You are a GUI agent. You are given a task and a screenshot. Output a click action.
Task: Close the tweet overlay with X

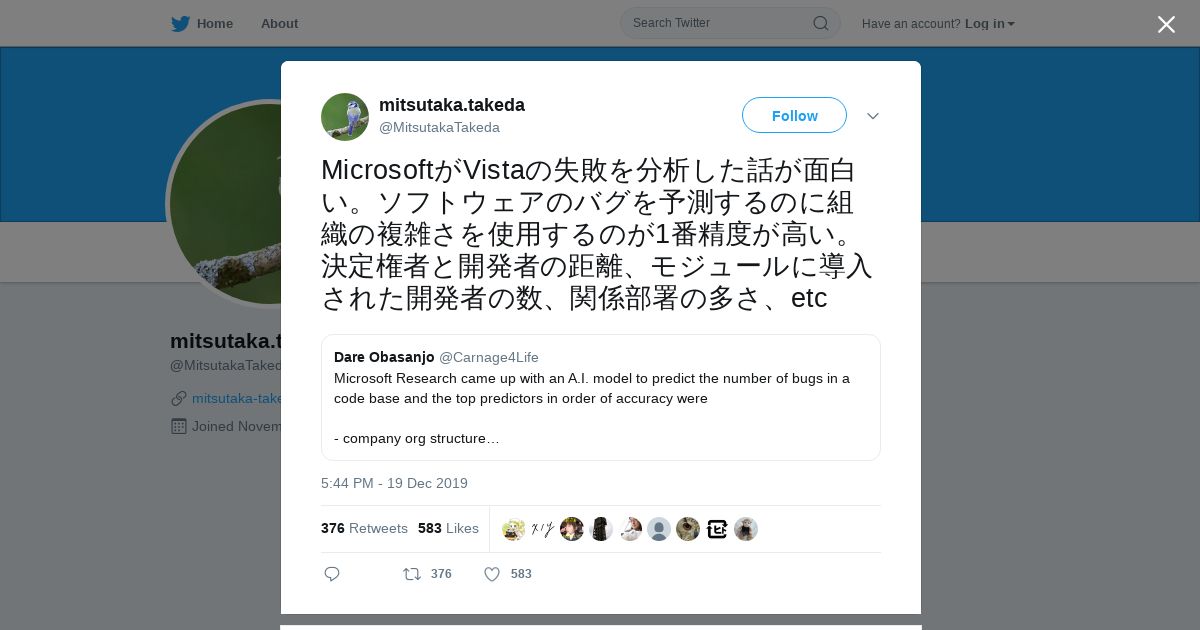pyautogui.click(x=1166, y=24)
